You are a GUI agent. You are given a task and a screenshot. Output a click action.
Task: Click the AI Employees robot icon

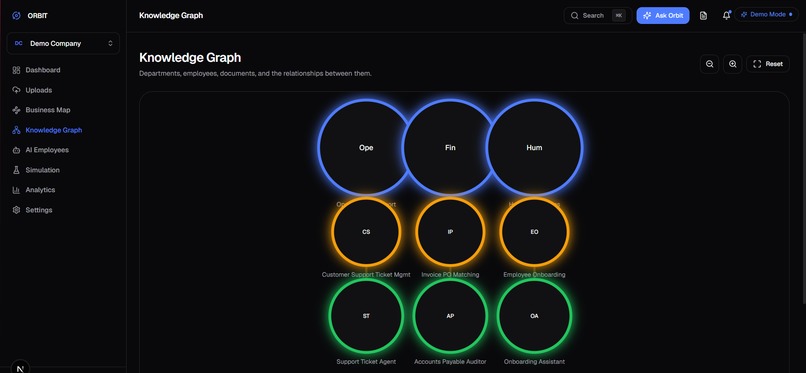[x=16, y=150]
